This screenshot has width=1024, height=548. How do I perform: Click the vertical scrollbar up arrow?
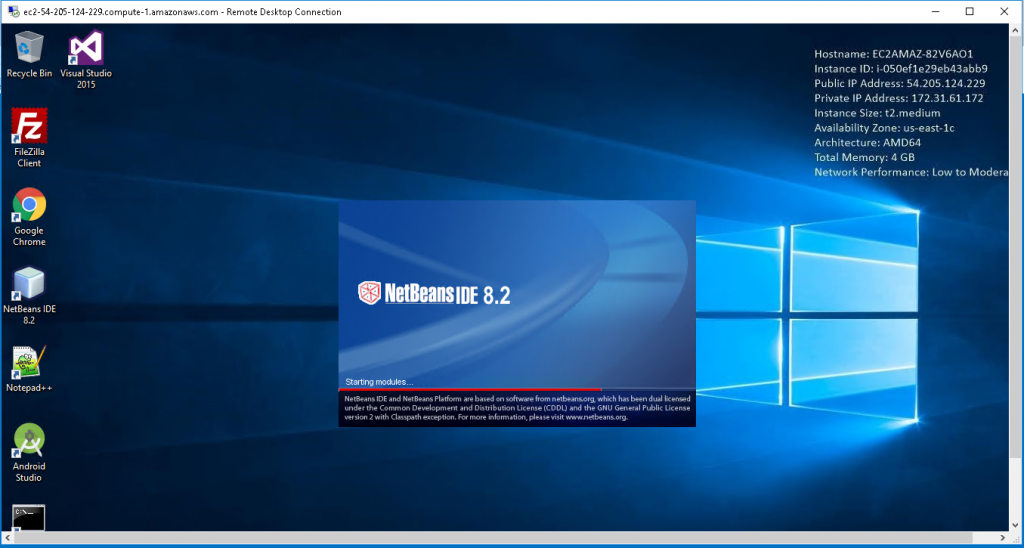pyautogui.click(x=1017, y=31)
